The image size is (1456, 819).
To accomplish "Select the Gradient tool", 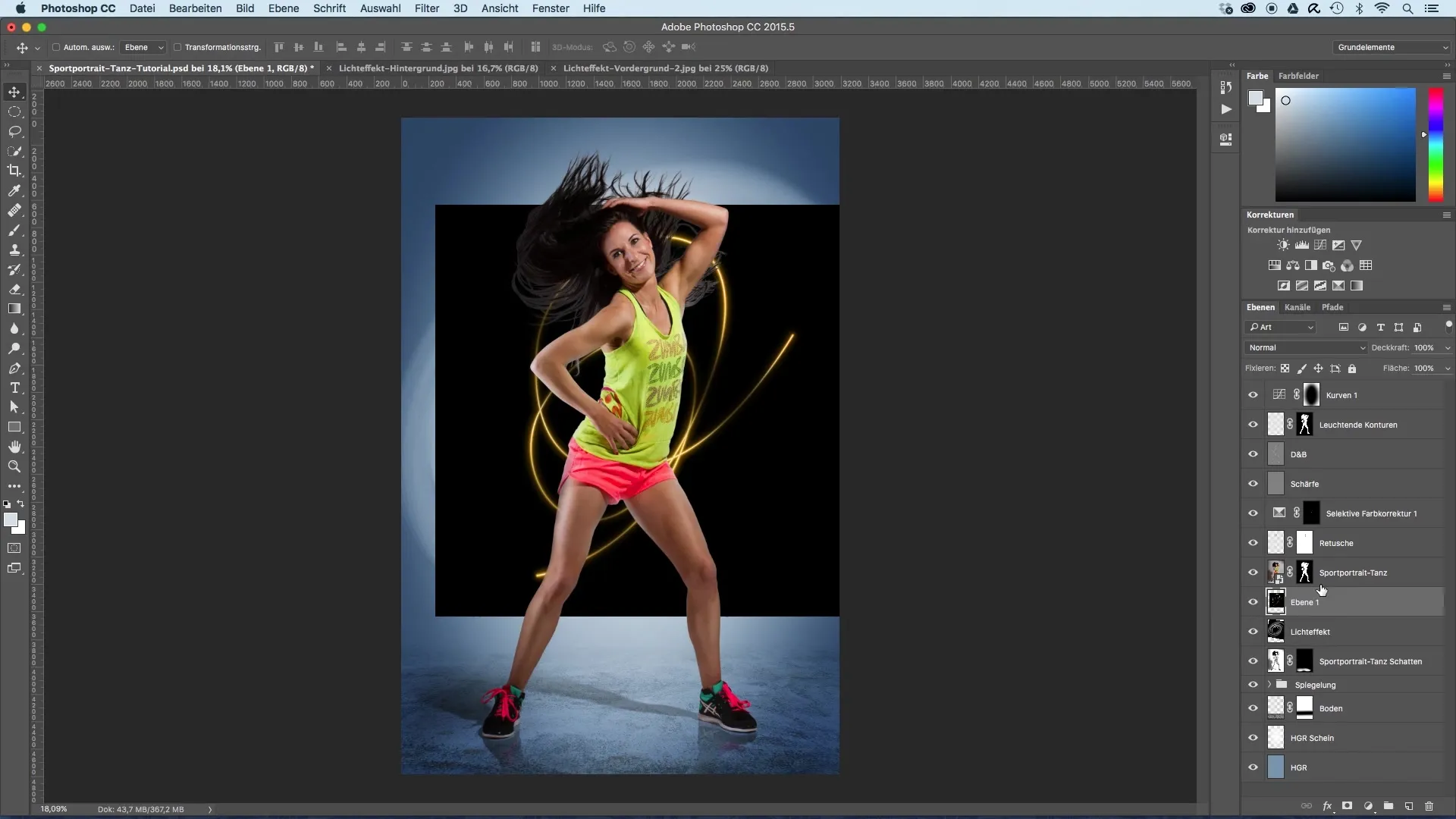I will (x=14, y=309).
